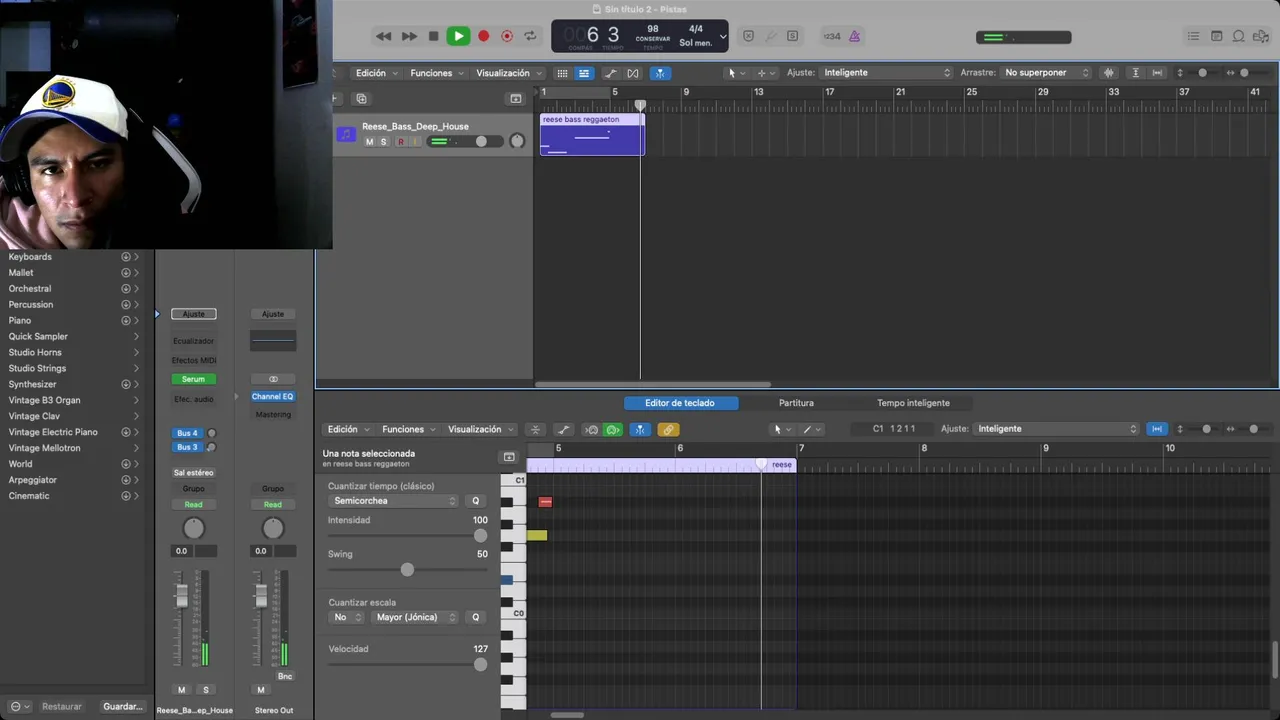Viewport: 1280px width, 720px height.
Task: Open the Arrastre No superponer dropdown
Action: 1047,73
